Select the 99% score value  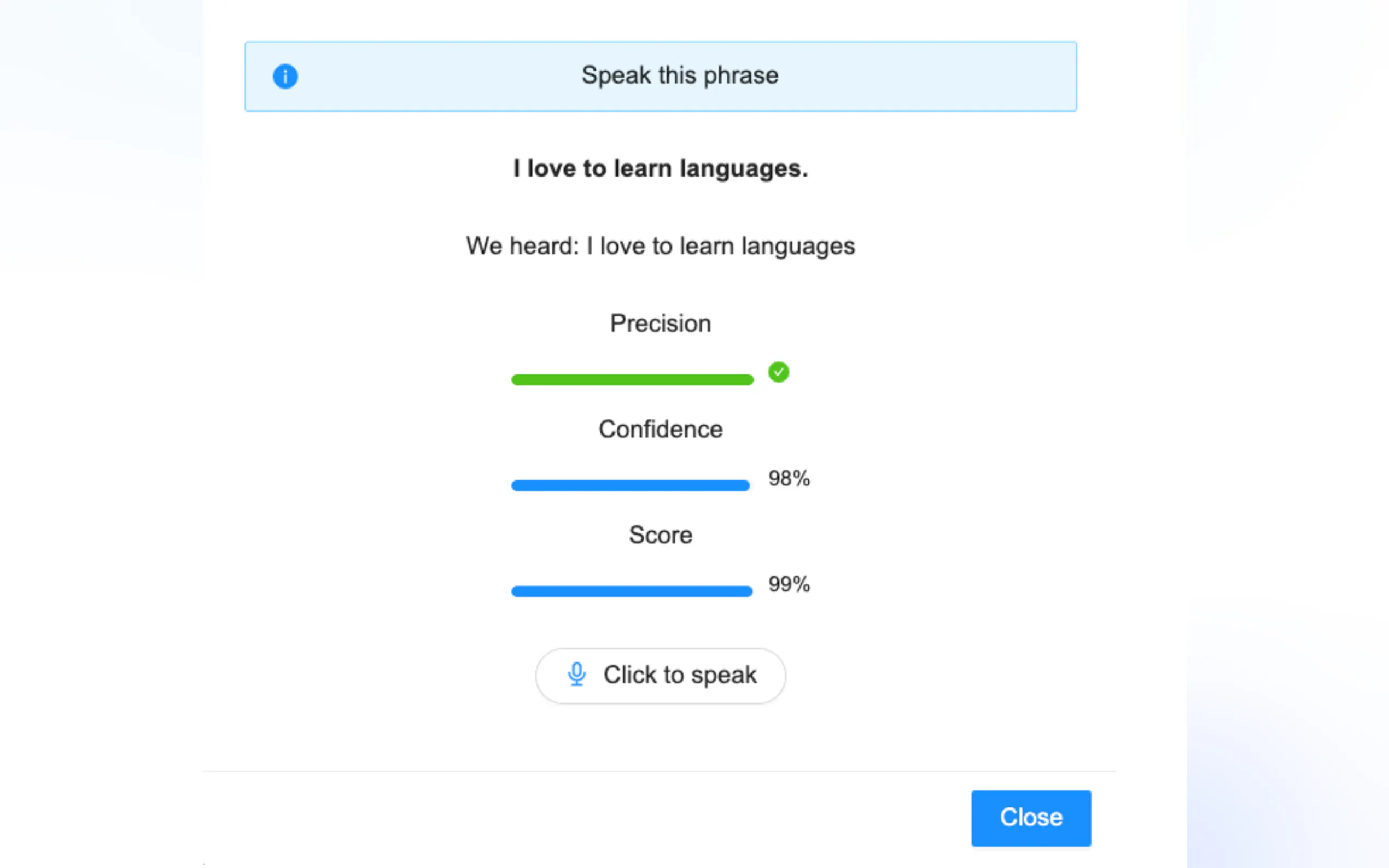click(789, 584)
